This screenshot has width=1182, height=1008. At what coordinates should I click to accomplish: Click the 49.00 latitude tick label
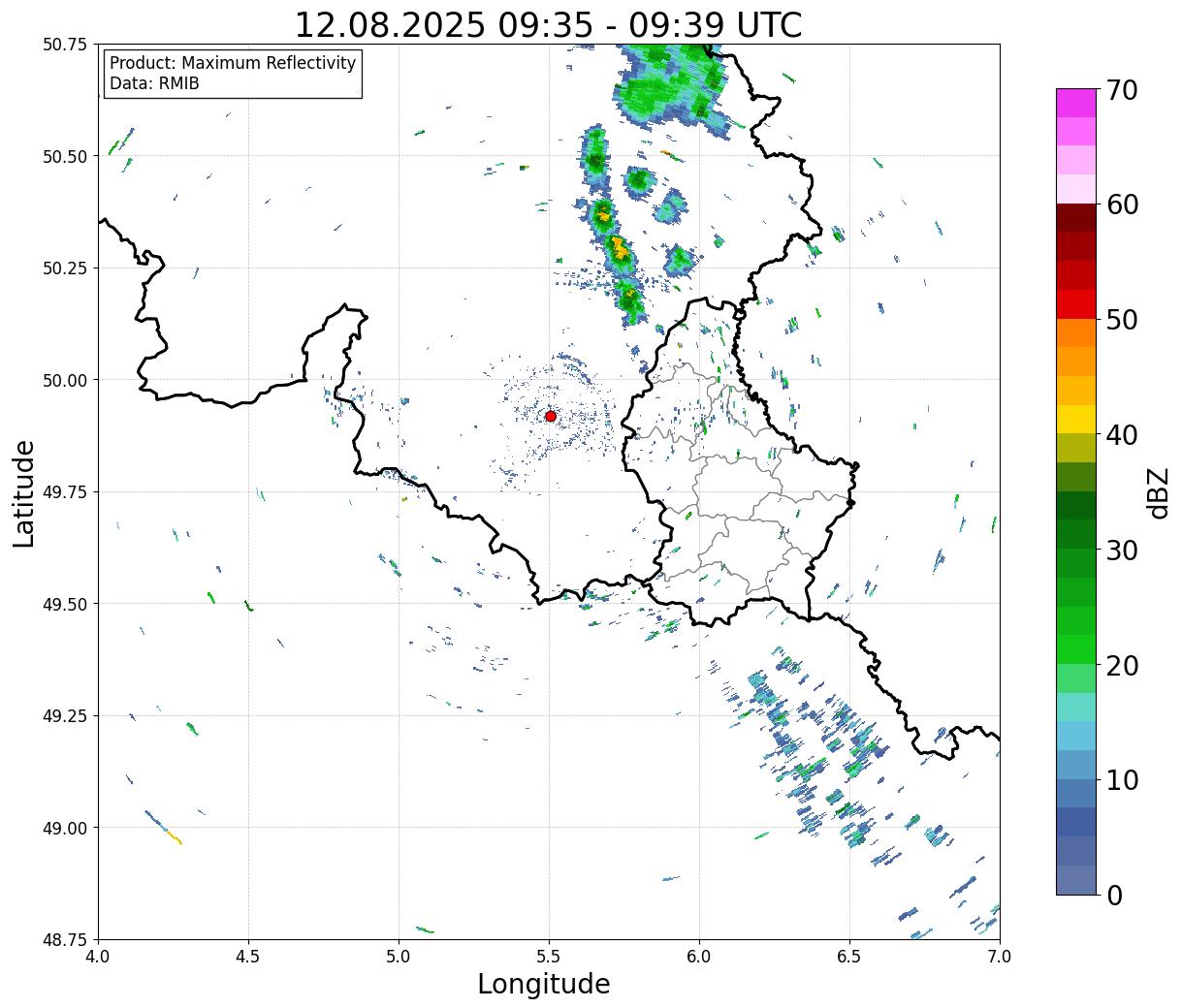[x=65, y=828]
